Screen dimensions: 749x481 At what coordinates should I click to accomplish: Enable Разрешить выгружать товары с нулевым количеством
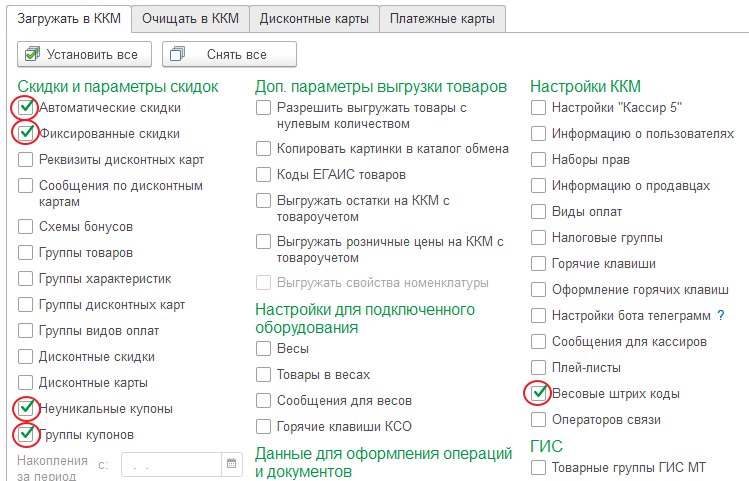[x=263, y=107]
